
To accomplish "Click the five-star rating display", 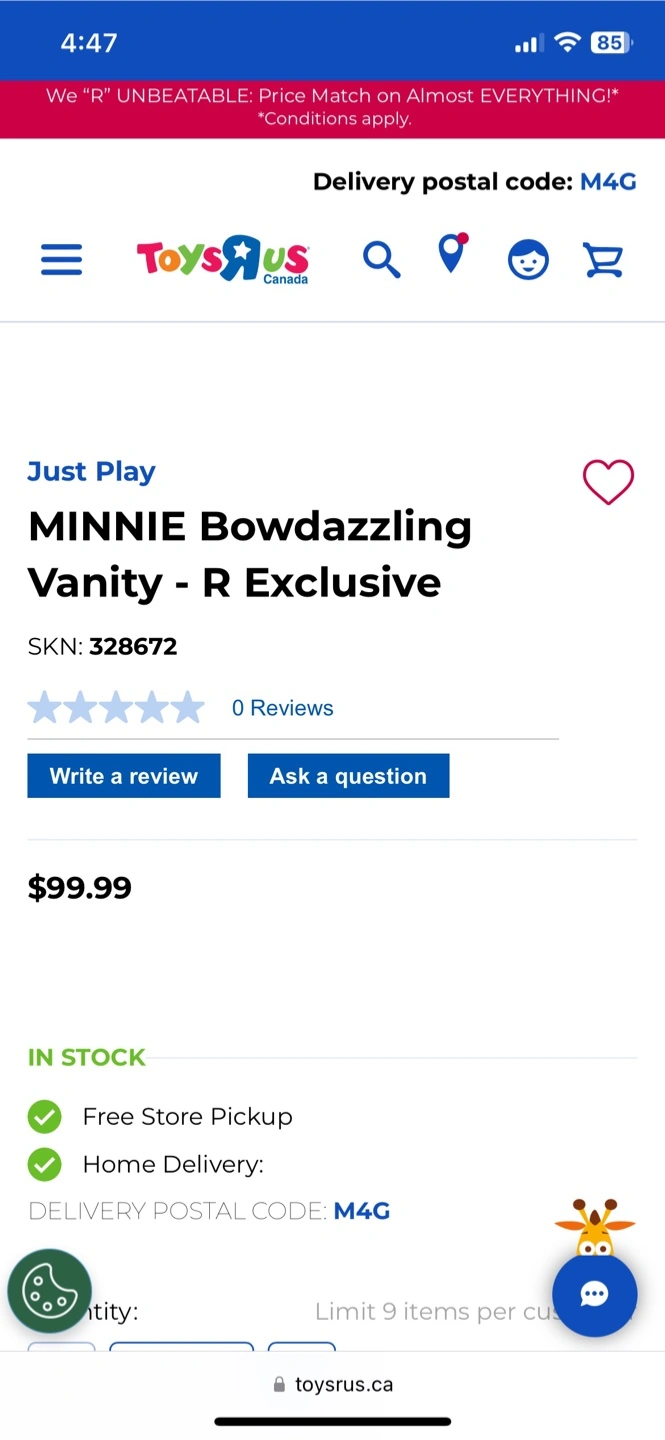I will point(116,708).
